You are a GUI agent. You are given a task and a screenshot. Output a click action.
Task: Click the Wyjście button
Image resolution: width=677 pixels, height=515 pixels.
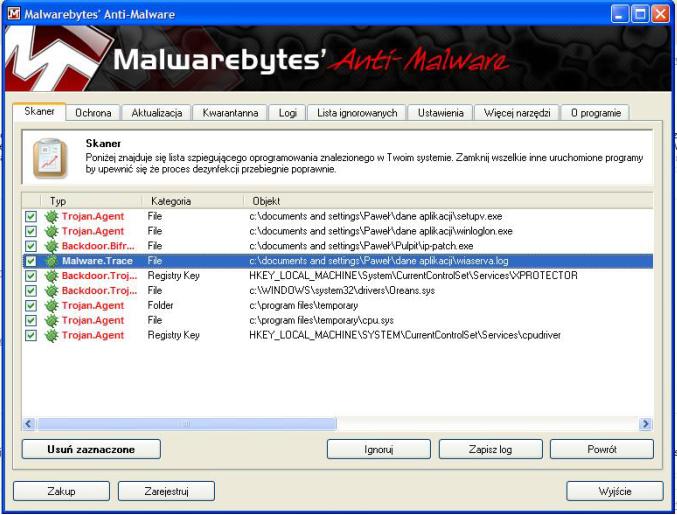click(x=615, y=491)
